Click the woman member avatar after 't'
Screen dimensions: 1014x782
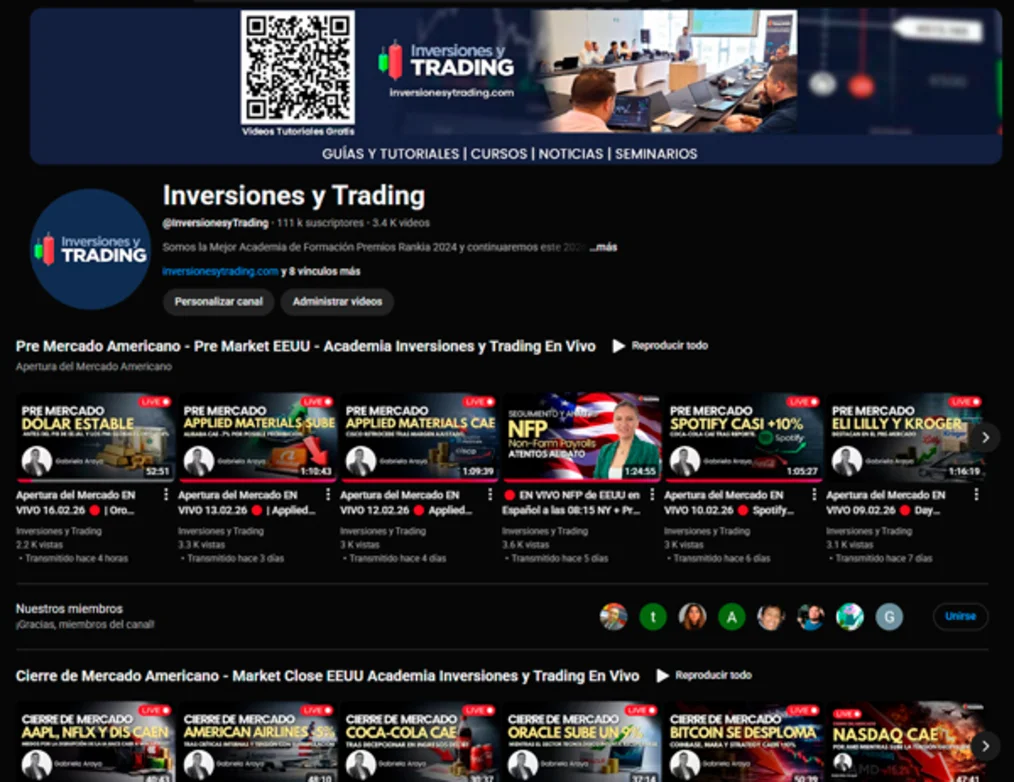pos(693,617)
